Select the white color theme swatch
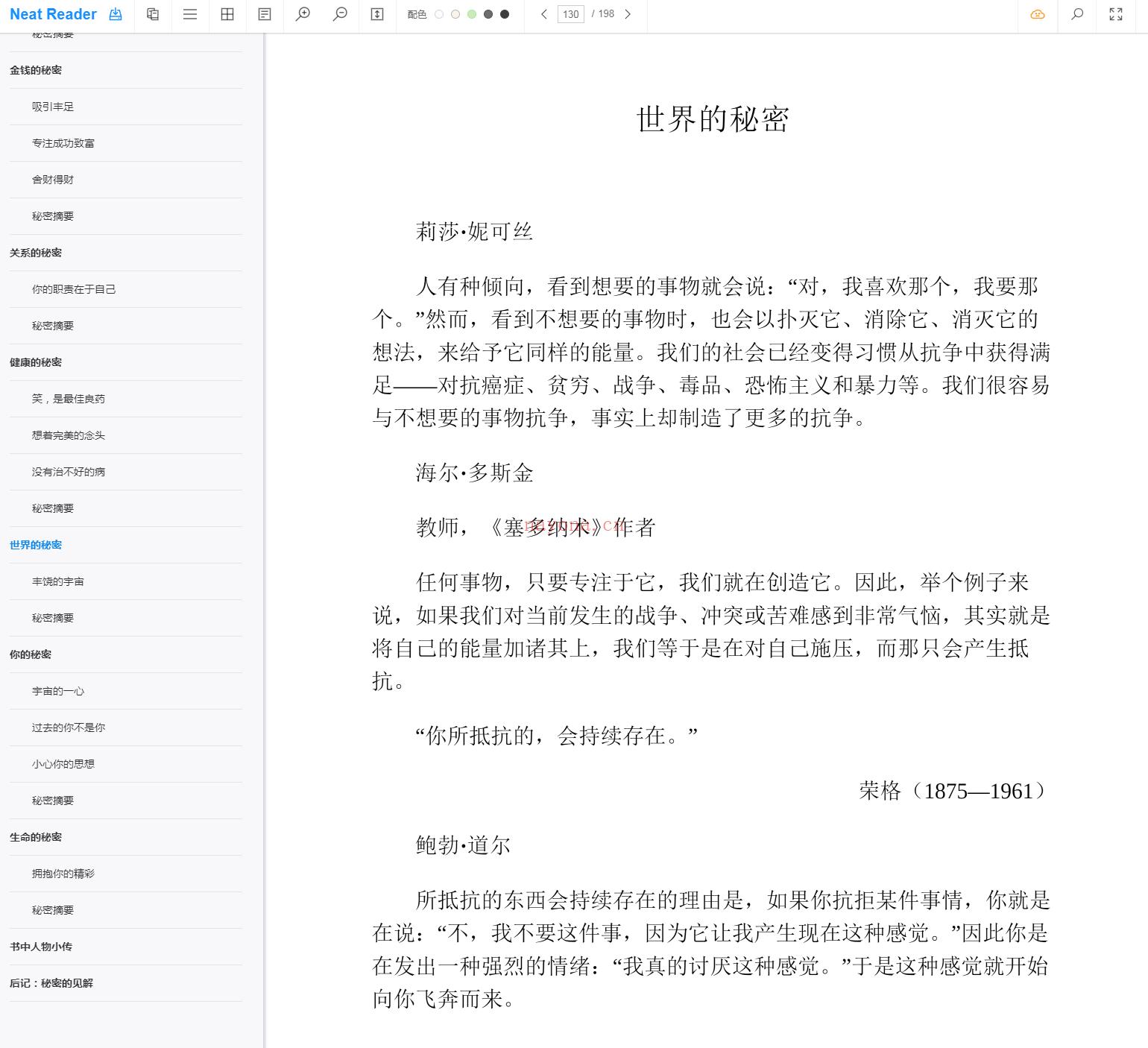Screen dimensions: 1148x1048 point(439,14)
